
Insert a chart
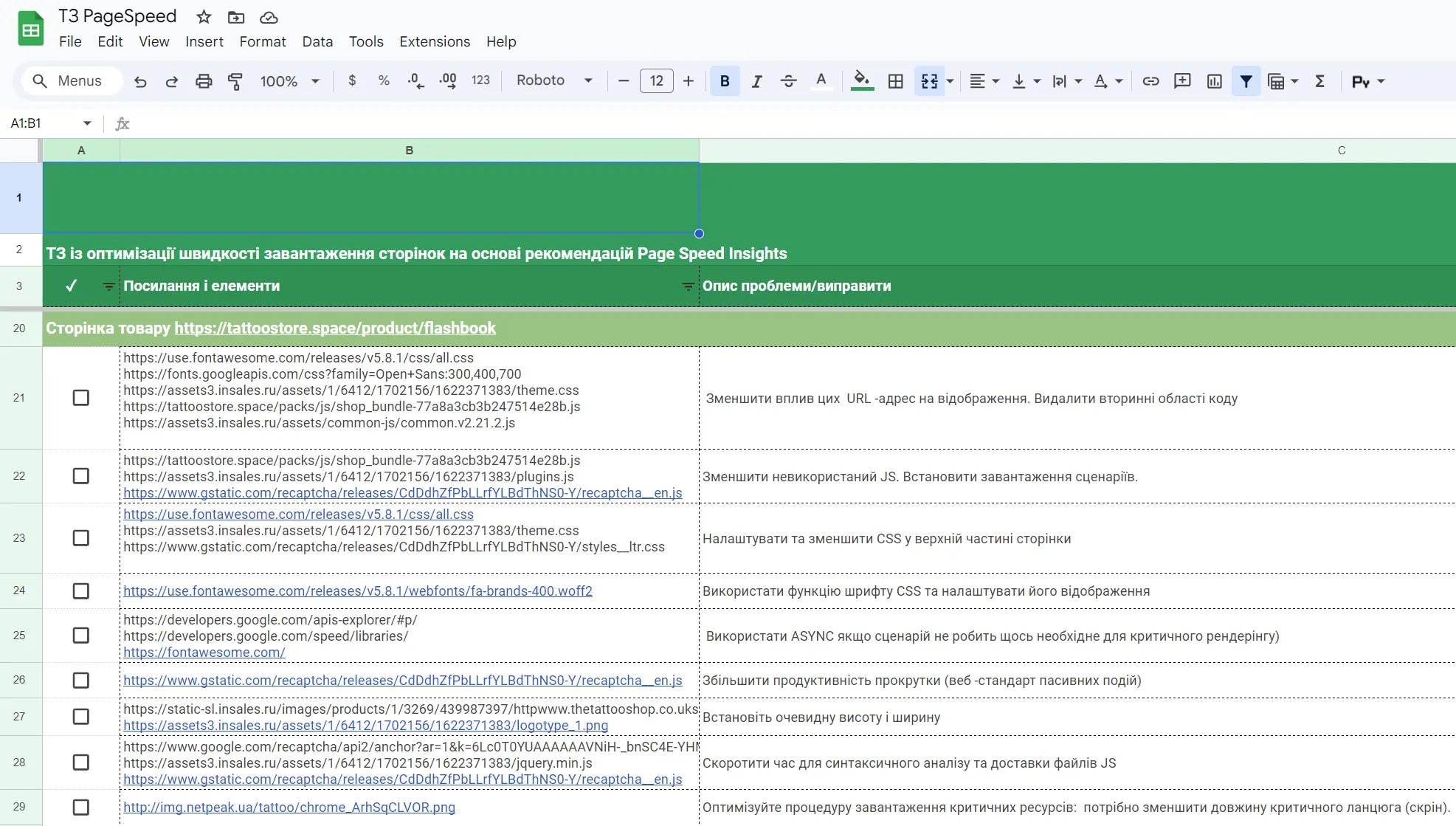(1214, 81)
